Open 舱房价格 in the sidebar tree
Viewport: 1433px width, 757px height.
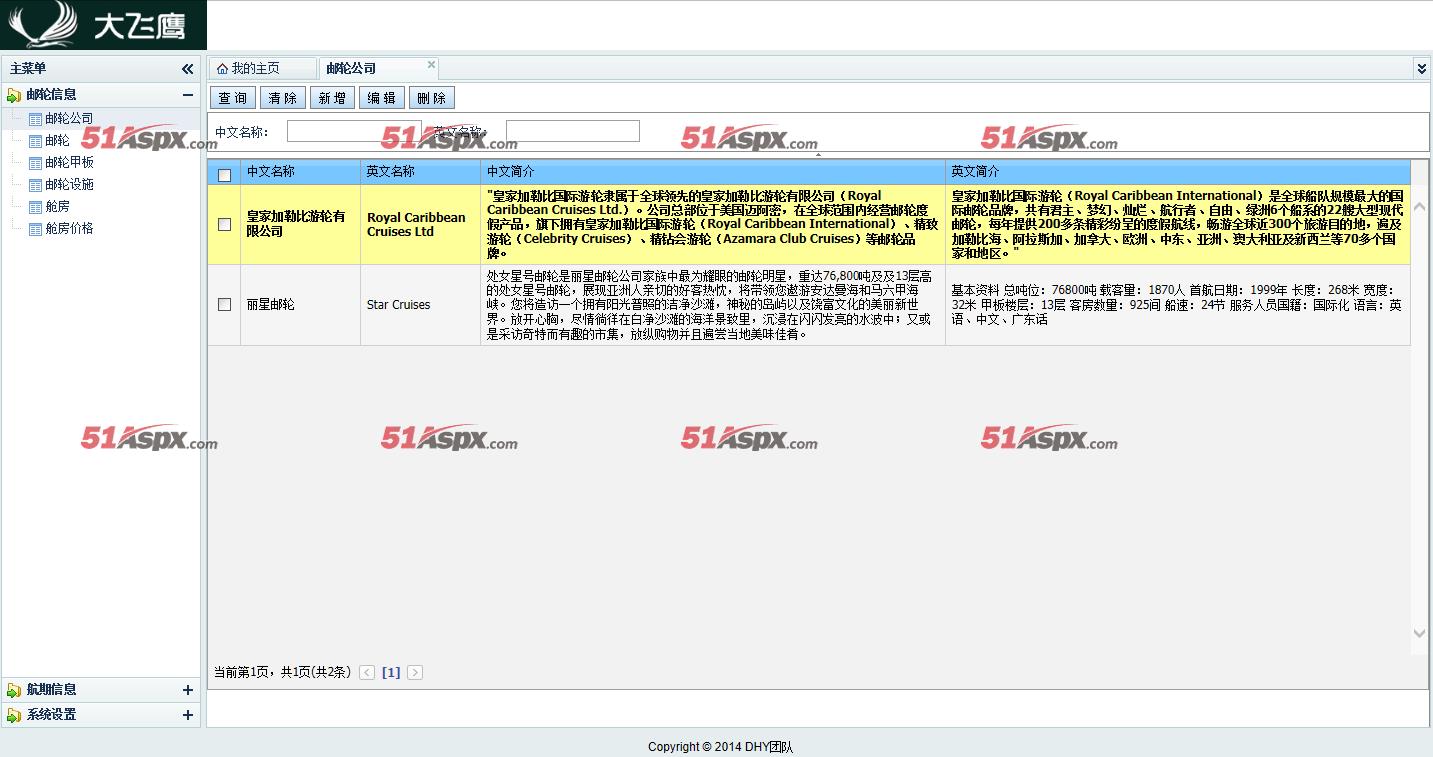[69, 229]
